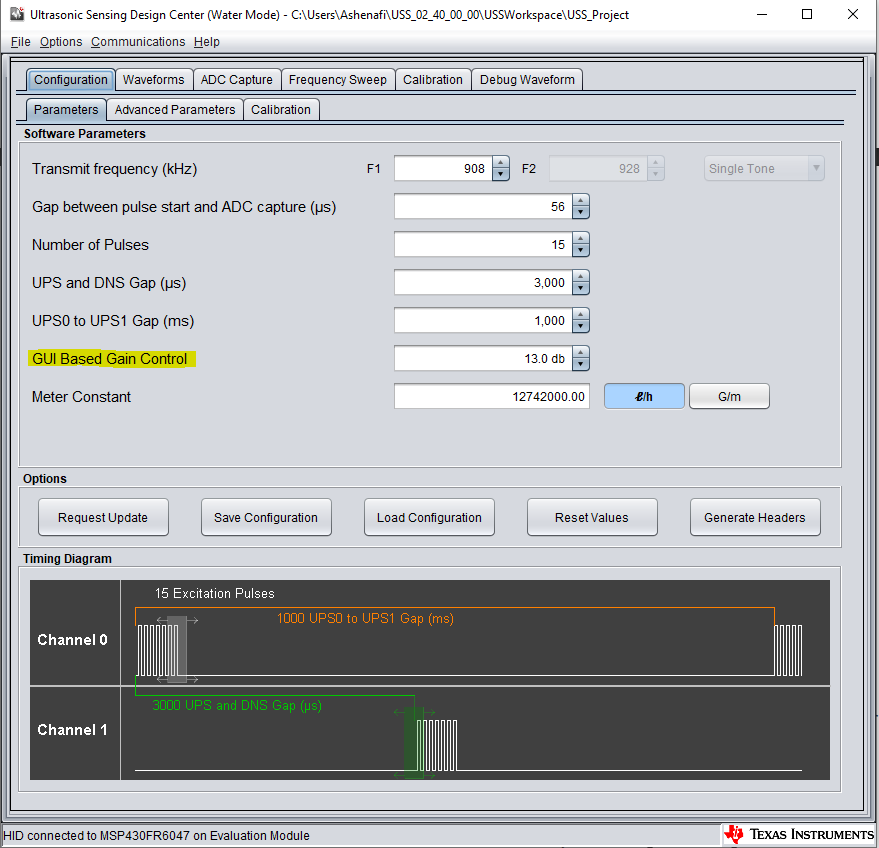Open the Help menu
Image resolution: width=879 pixels, height=848 pixels.
pyautogui.click(x=207, y=42)
